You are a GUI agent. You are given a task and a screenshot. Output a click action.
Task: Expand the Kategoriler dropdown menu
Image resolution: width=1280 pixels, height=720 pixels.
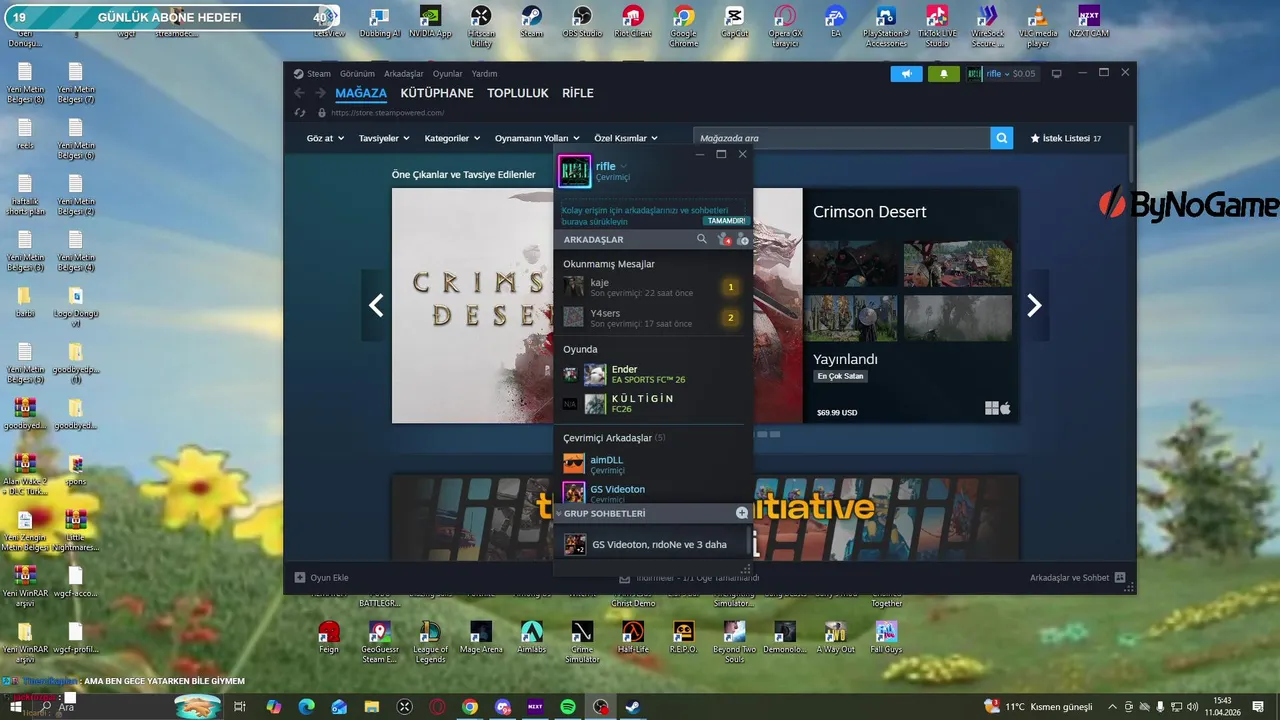click(452, 138)
